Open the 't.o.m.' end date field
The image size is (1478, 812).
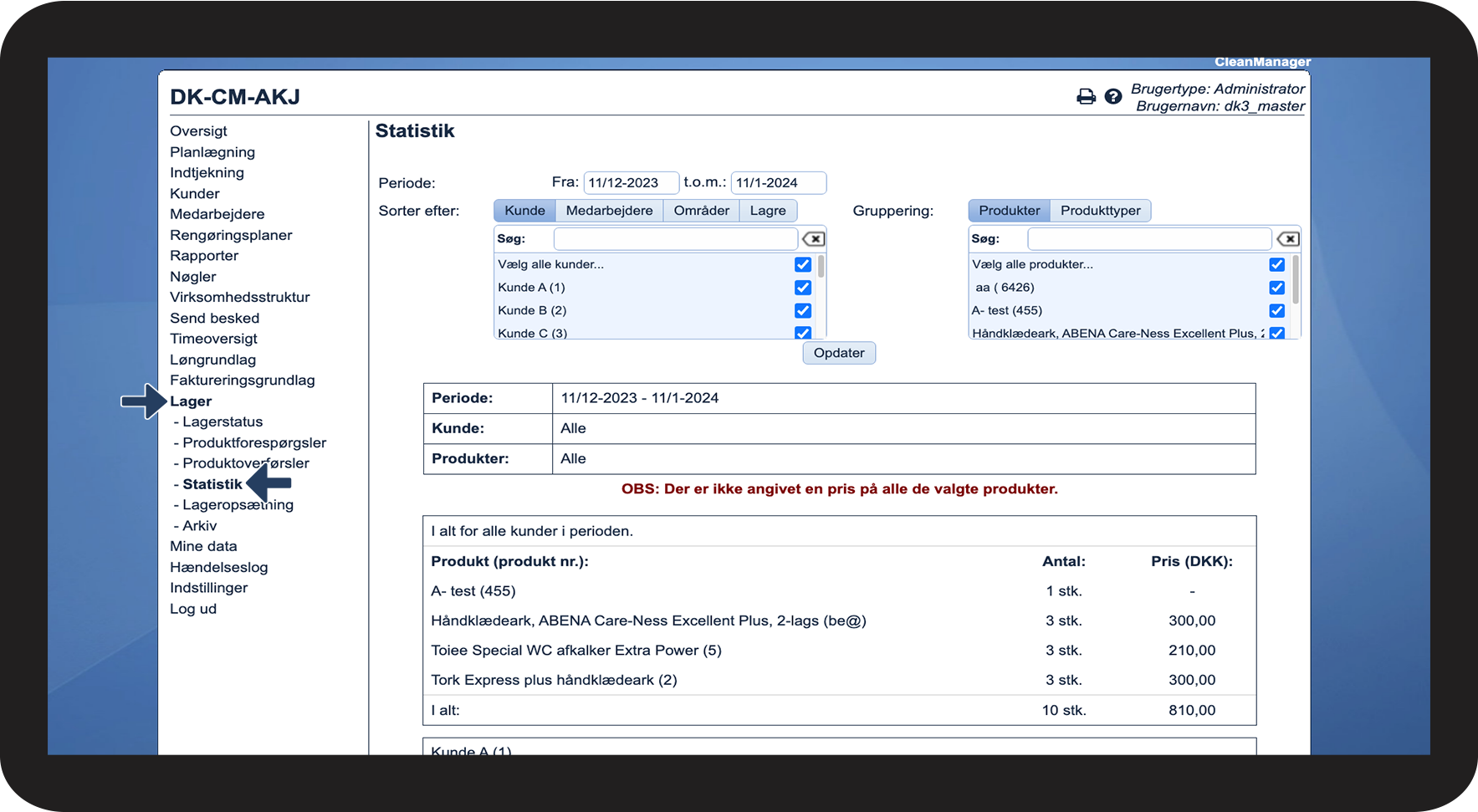(x=778, y=183)
